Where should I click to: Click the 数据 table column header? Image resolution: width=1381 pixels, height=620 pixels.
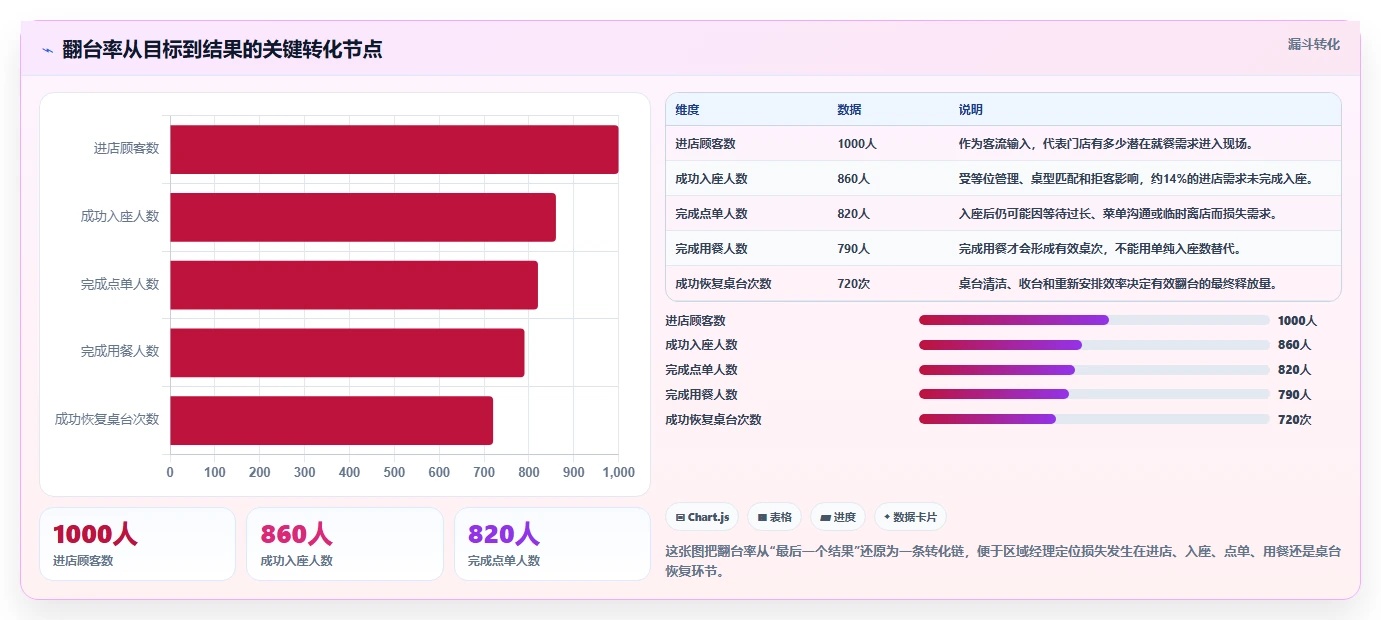pyautogui.click(x=849, y=110)
